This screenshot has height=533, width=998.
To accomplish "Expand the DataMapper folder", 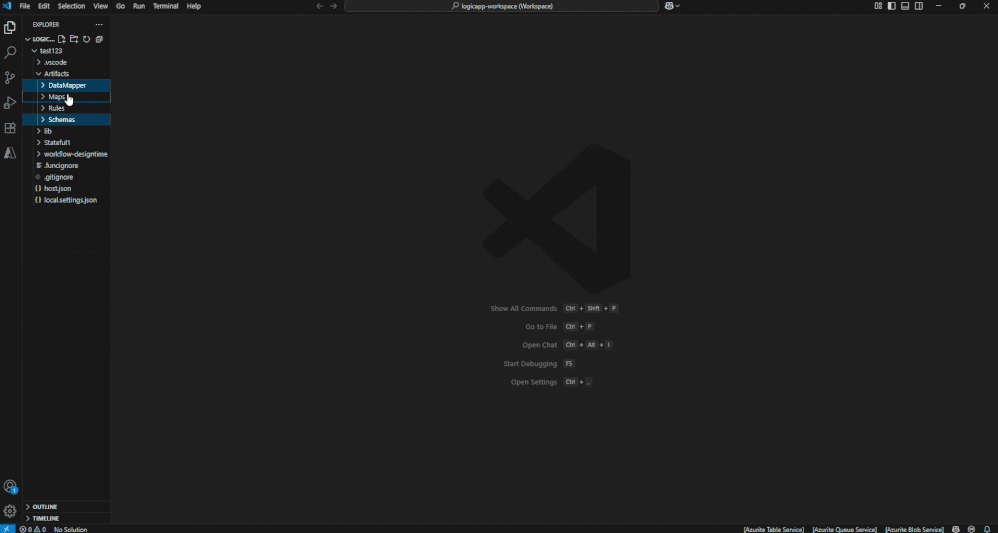I will click(66, 85).
